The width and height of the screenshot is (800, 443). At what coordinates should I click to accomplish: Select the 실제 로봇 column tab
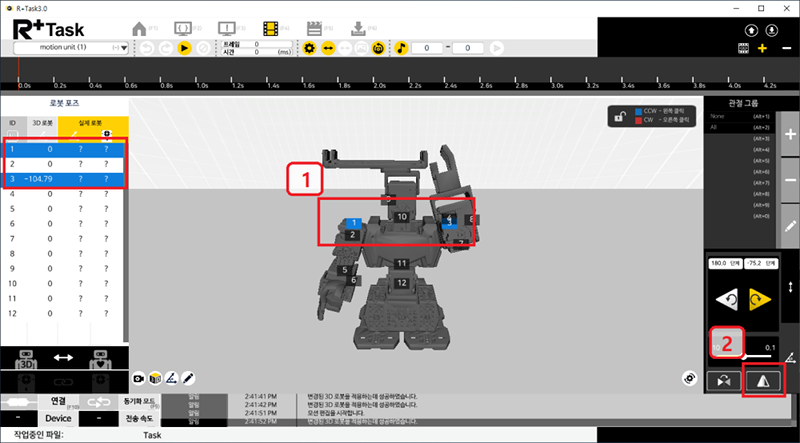coord(92,122)
